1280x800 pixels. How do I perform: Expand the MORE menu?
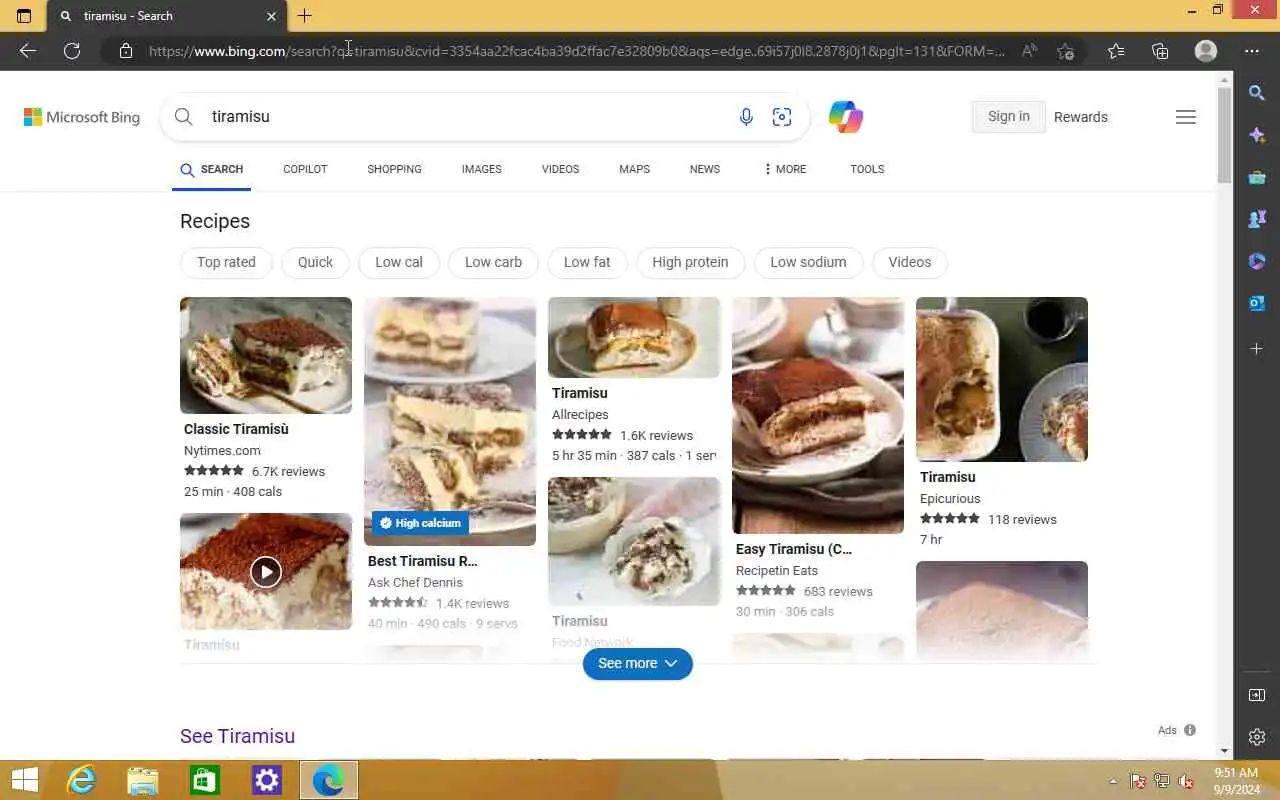pyautogui.click(x=784, y=169)
